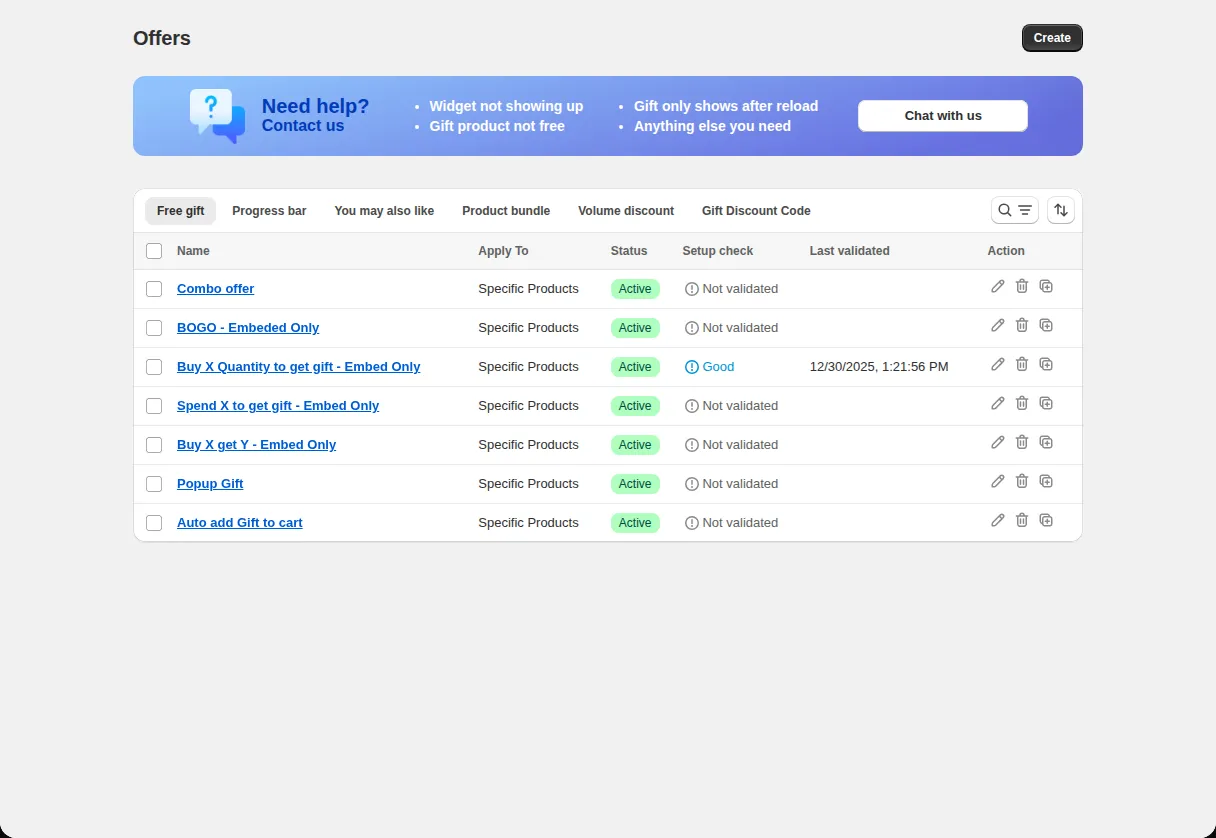1216x838 pixels.
Task: Go to the Volume discount tab
Action: tap(626, 211)
